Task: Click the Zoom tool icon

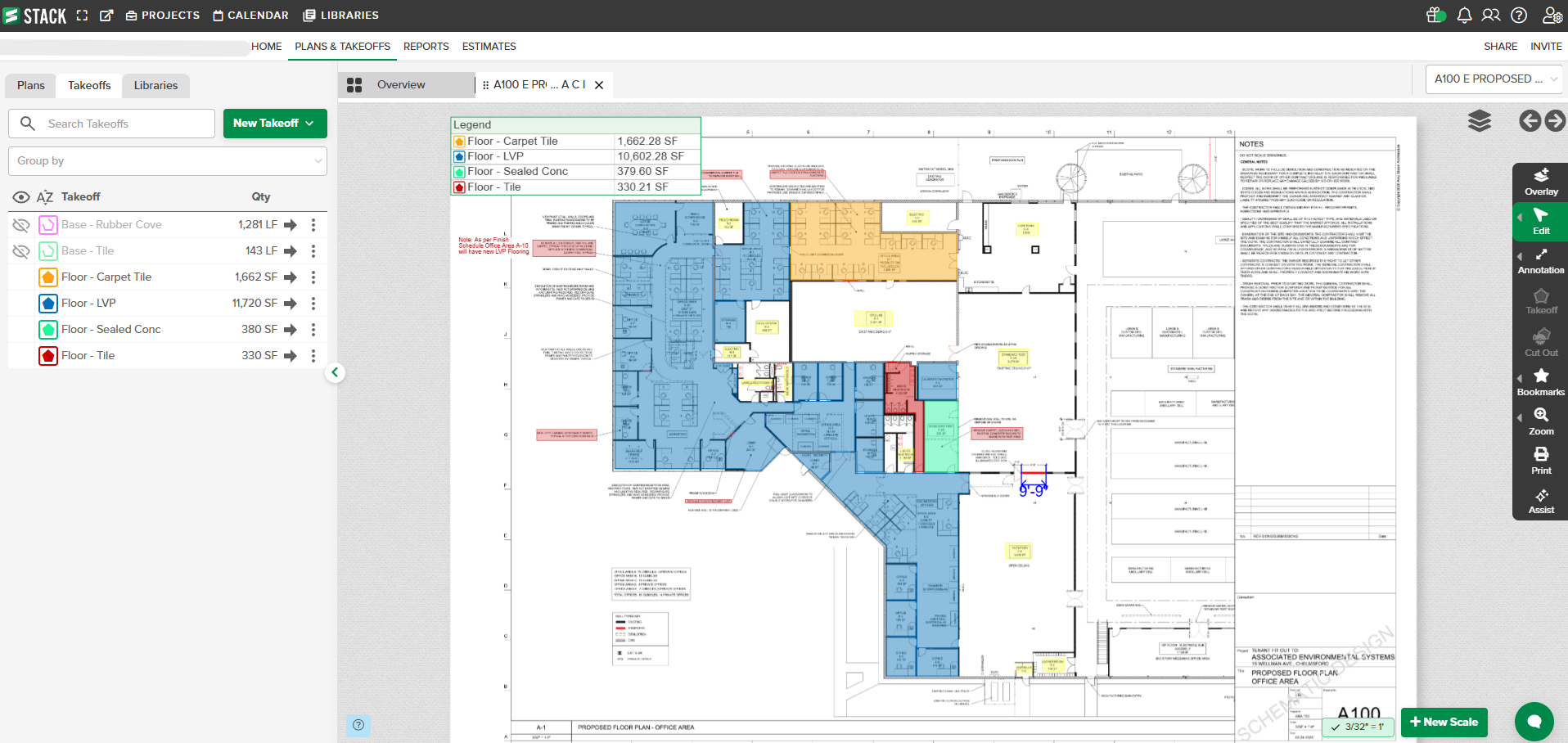Action: pyautogui.click(x=1540, y=416)
